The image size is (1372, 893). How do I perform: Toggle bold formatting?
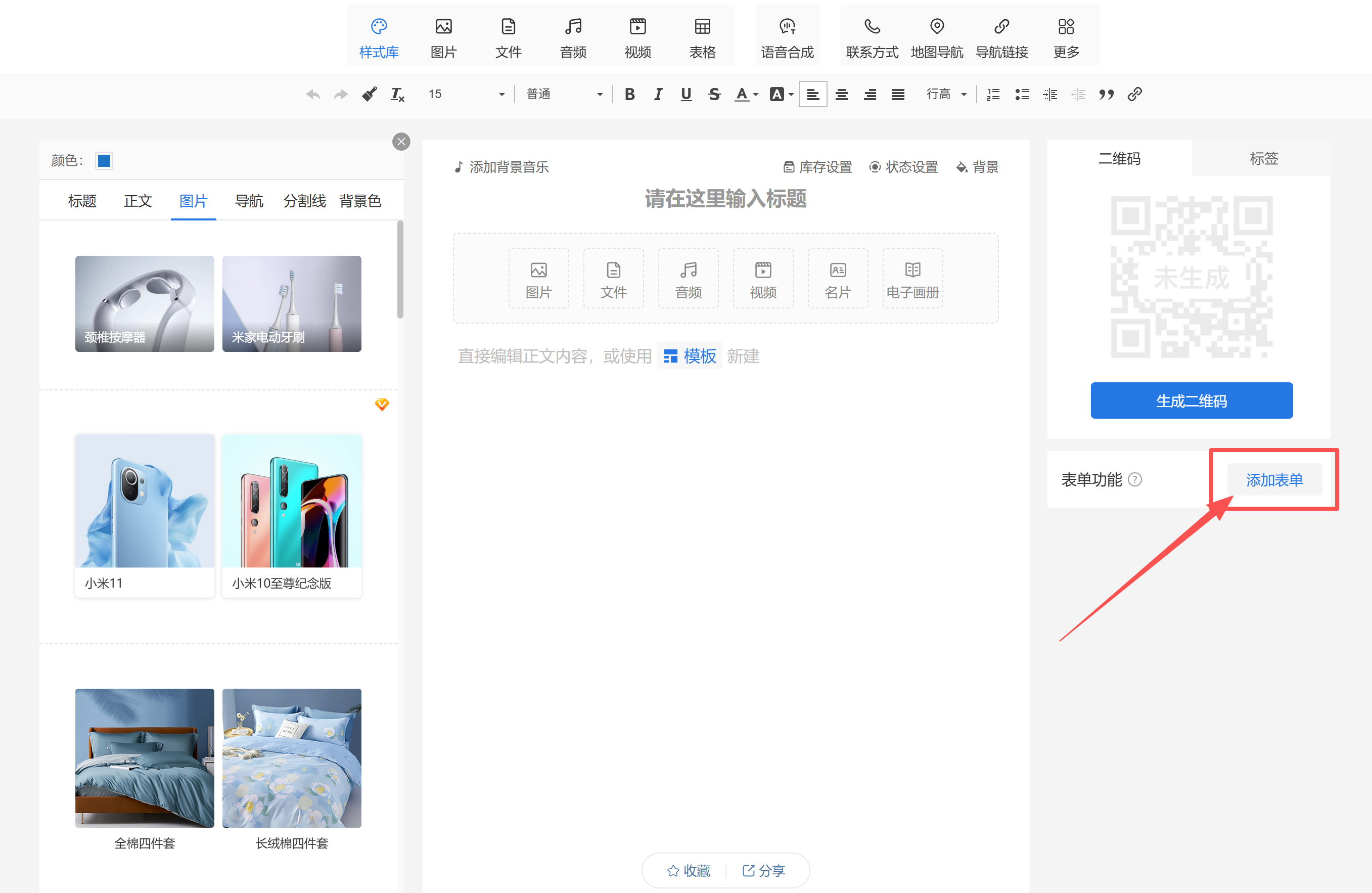click(x=629, y=94)
